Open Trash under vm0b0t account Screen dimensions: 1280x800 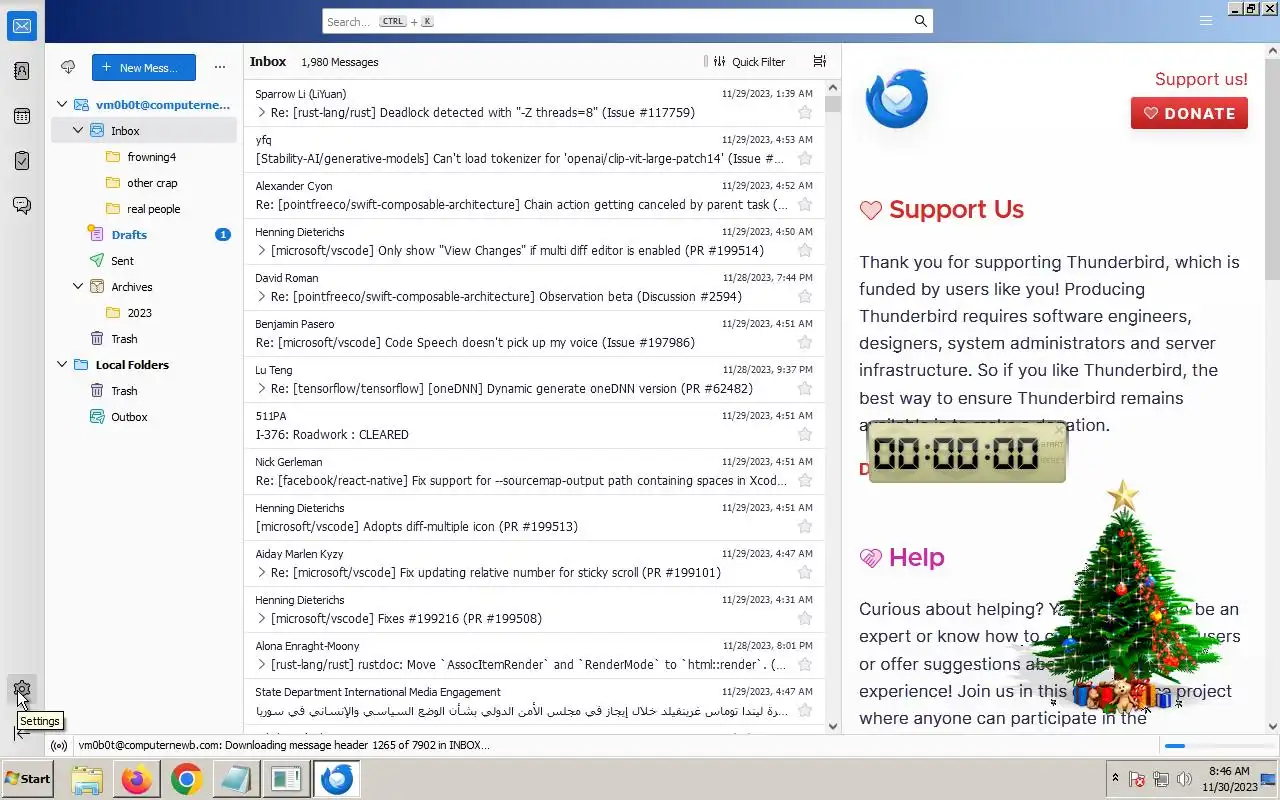coord(144,338)
